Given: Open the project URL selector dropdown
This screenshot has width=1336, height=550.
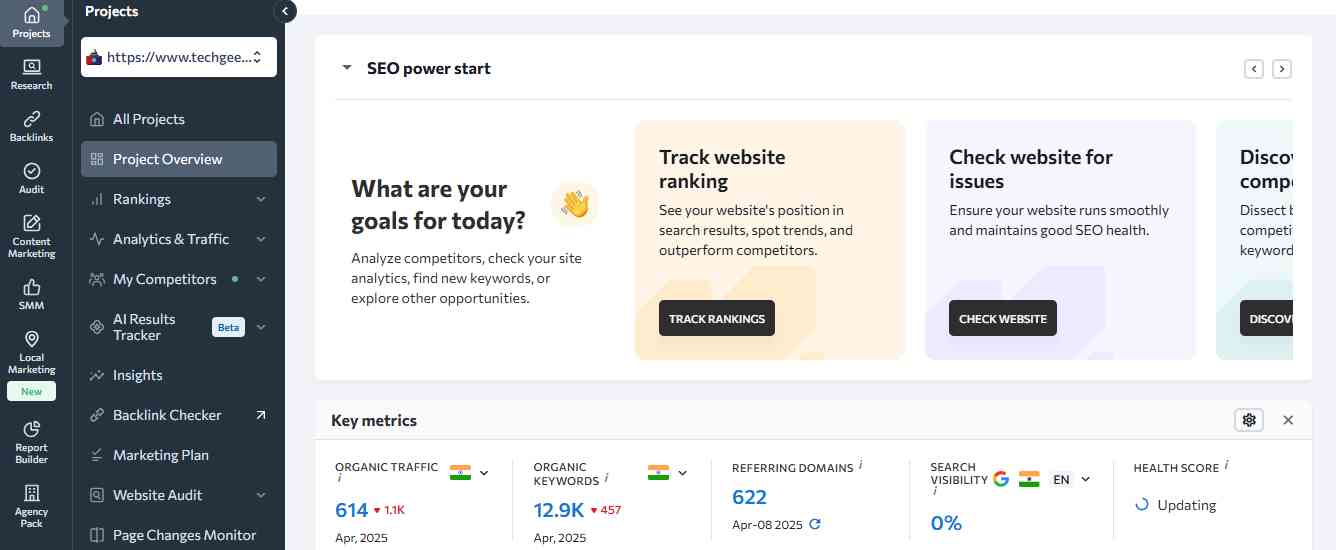Looking at the screenshot, I should click(179, 57).
